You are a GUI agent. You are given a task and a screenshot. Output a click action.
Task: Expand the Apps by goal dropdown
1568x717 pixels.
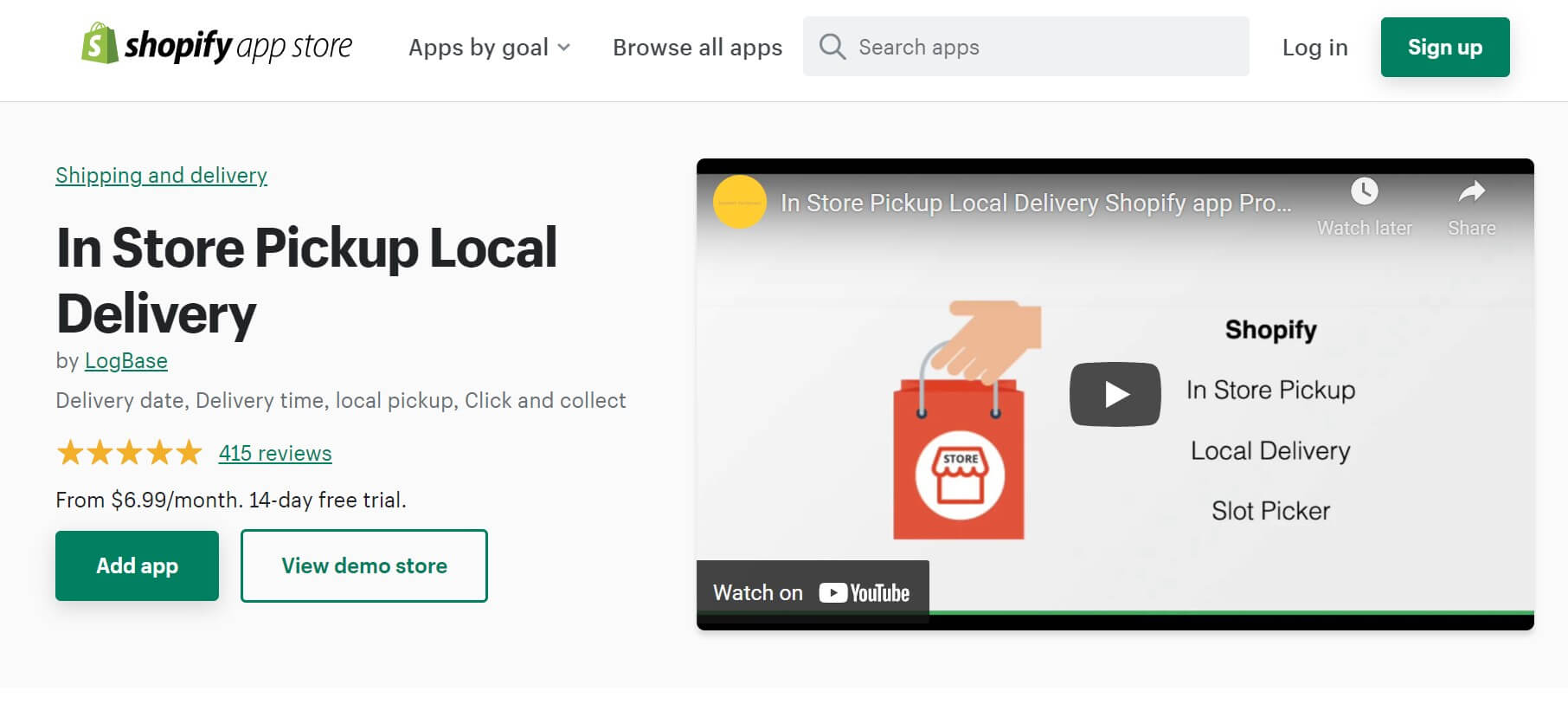point(489,47)
